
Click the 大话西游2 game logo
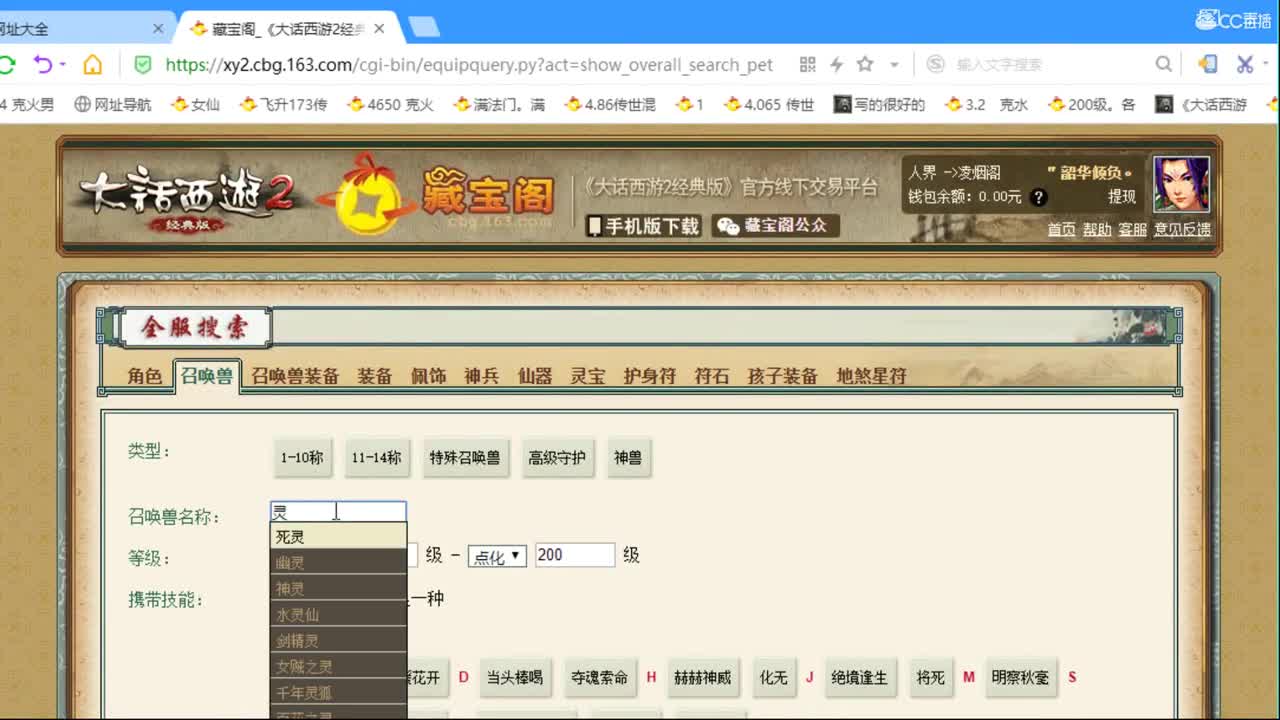click(x=186, y=199)
